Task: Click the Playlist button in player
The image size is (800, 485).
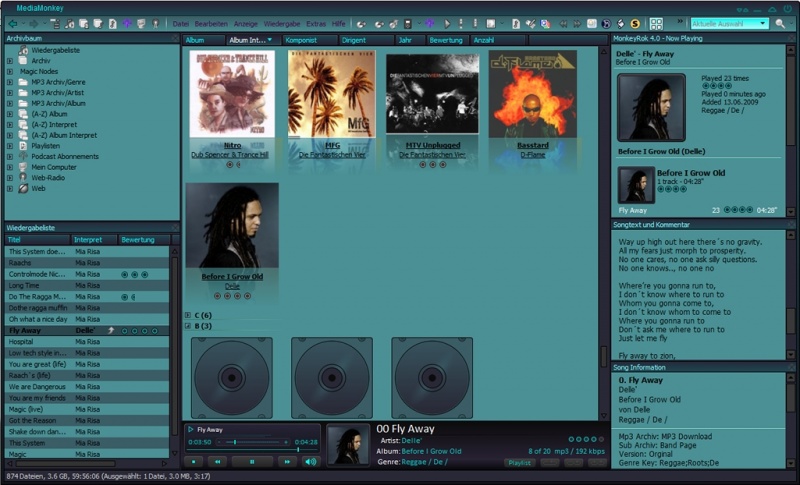Action: 519,463
